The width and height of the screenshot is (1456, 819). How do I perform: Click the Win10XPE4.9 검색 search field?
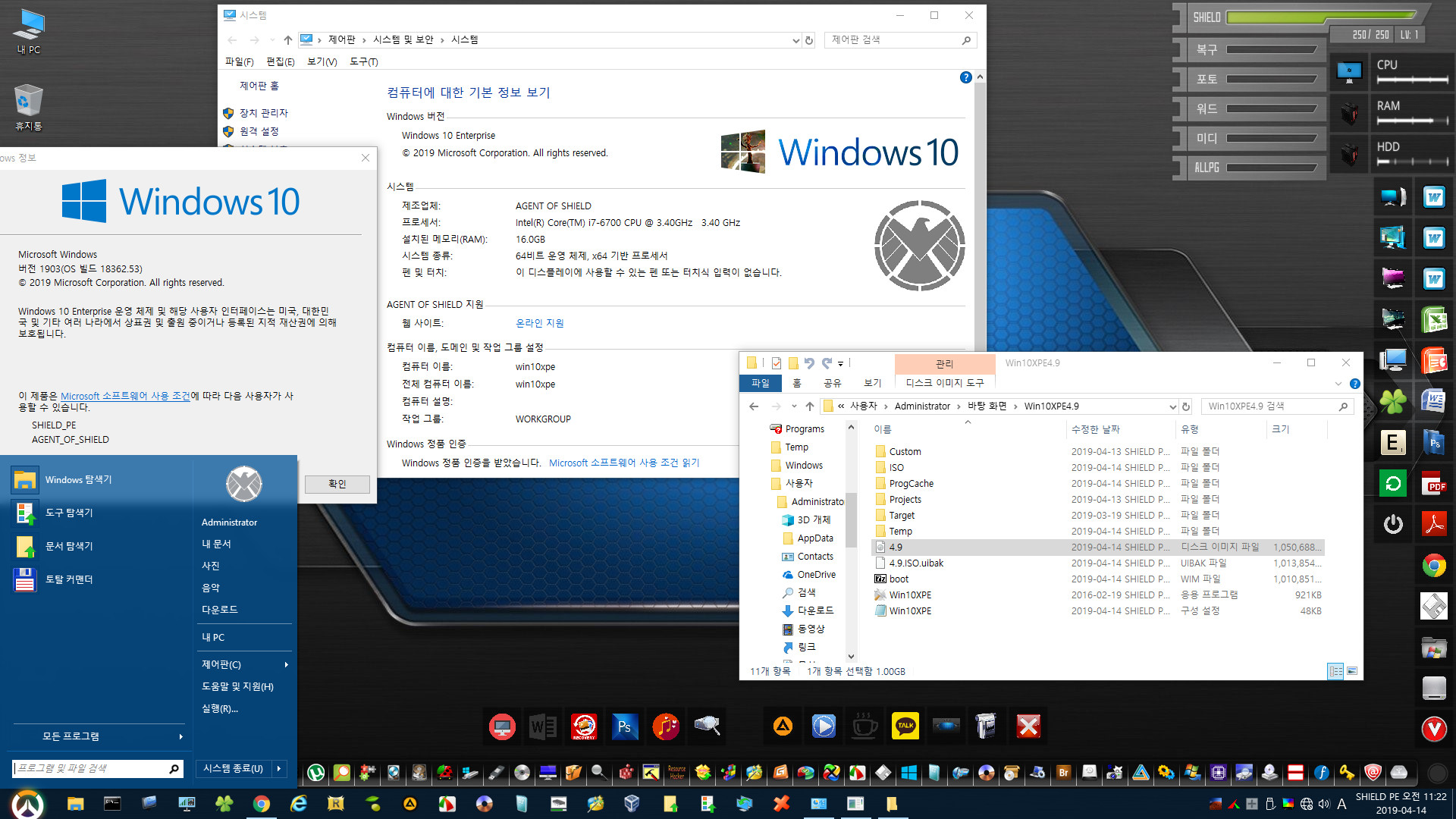1276,406
